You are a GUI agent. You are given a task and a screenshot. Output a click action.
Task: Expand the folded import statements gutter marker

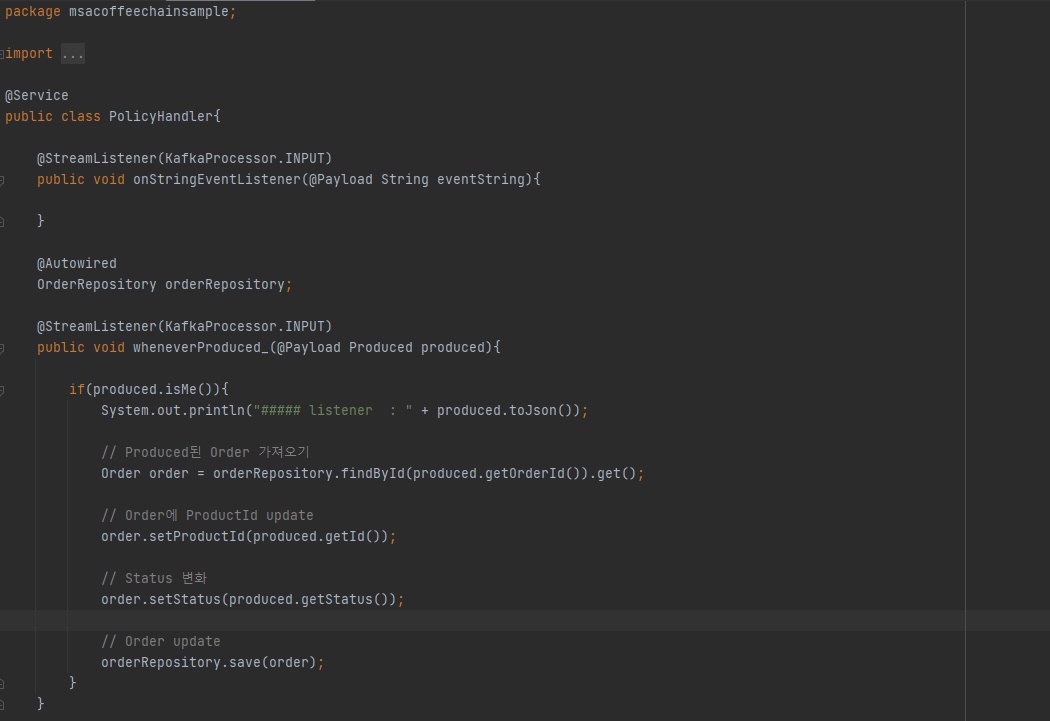(x=2, y=54)
